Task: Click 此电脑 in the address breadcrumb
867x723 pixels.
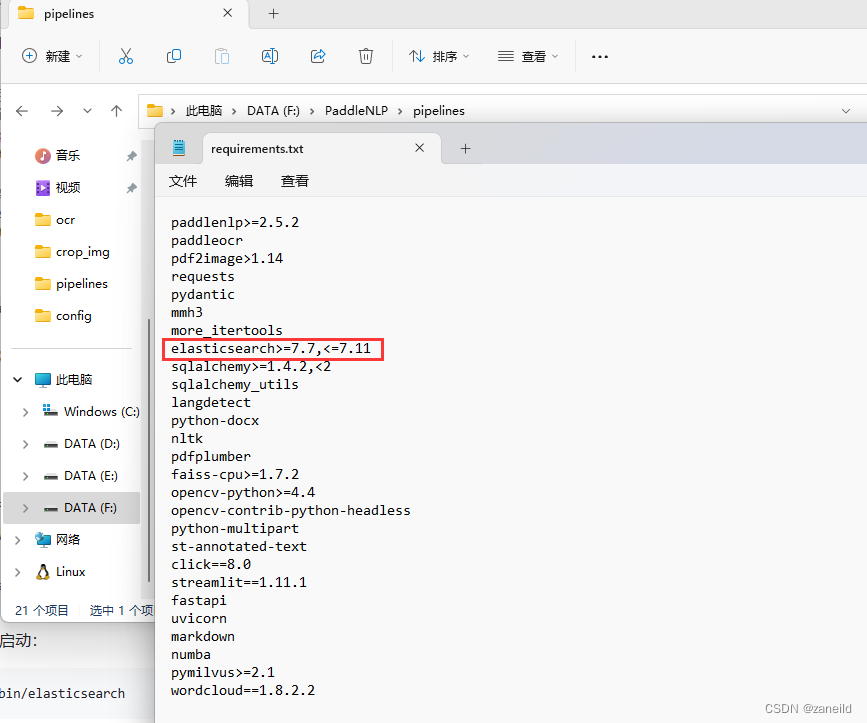Action: coord(203,111)
